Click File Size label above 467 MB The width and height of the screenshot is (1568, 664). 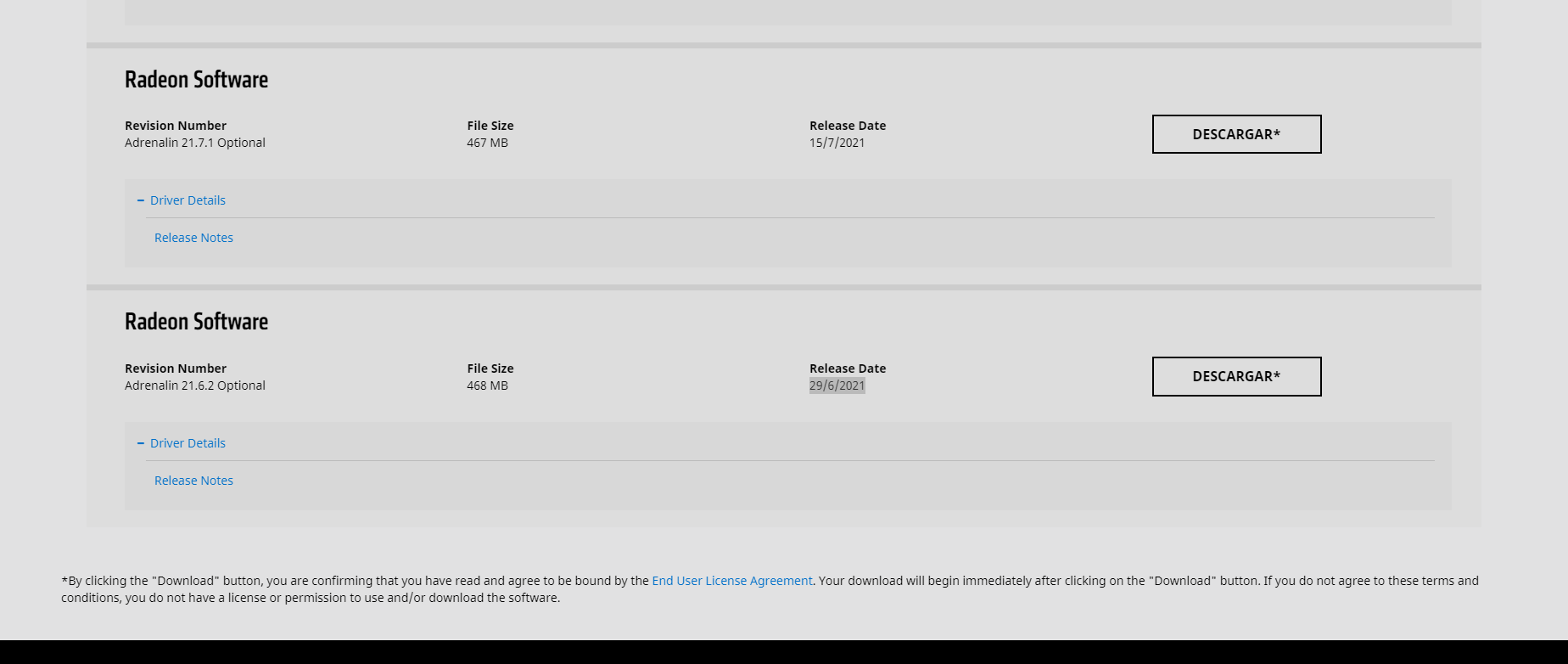pos(490,126)
